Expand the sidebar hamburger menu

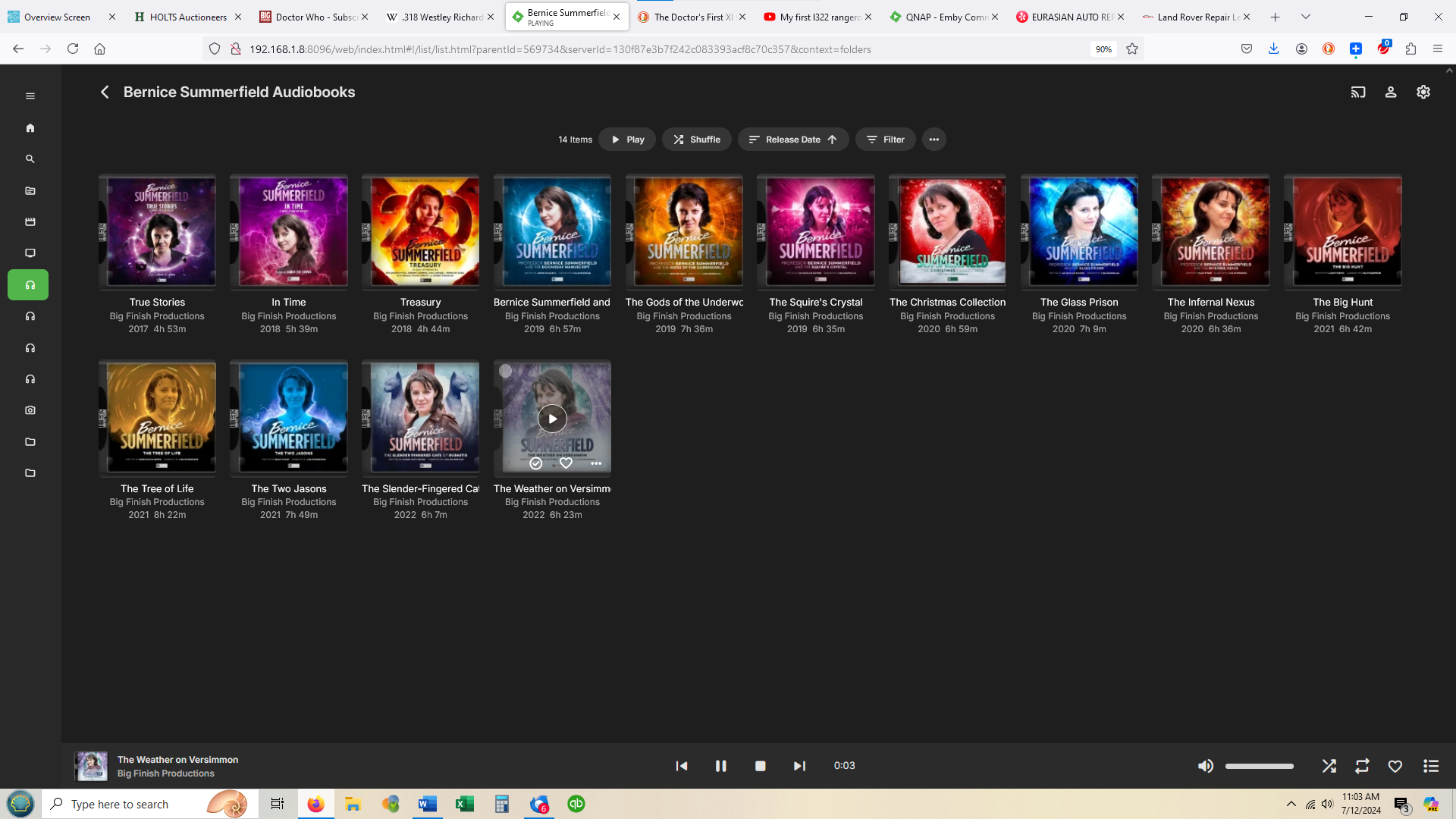click(30, 96)
